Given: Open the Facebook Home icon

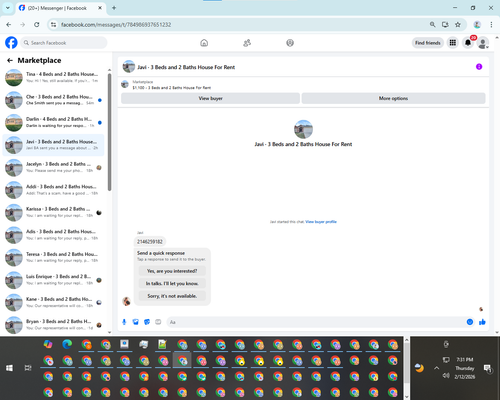Looking at the screenshot, I should click(204, 43).
